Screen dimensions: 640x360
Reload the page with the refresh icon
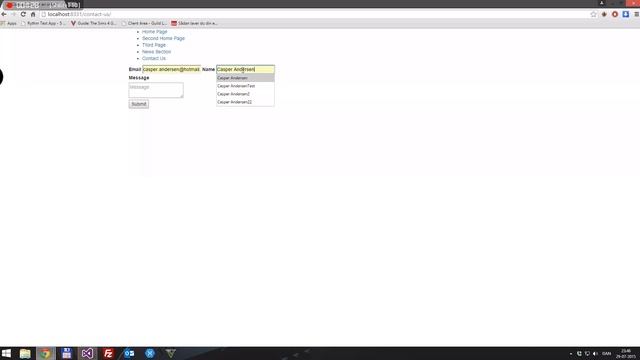23,14
